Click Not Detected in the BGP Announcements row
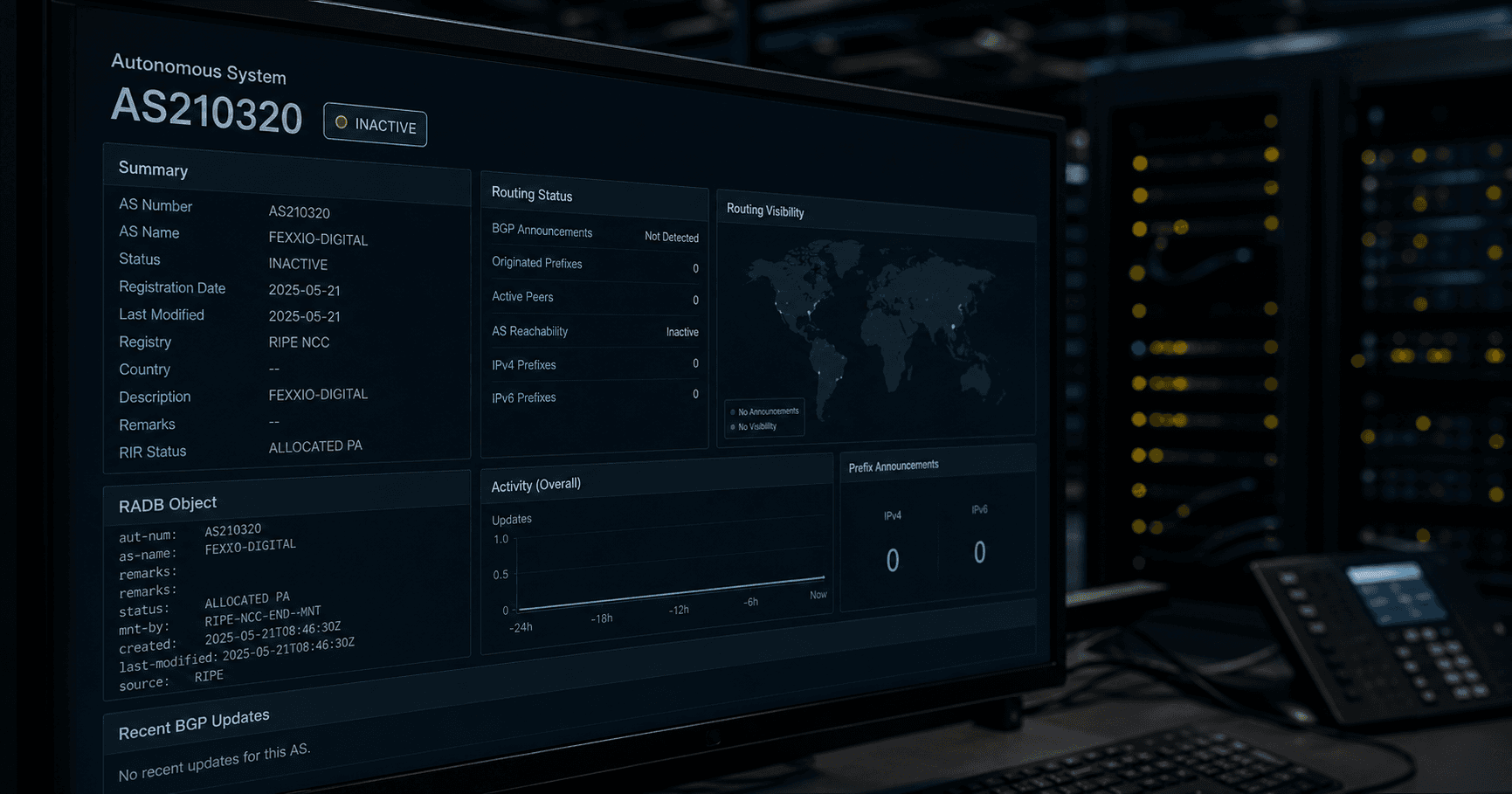 click(672, 237)
